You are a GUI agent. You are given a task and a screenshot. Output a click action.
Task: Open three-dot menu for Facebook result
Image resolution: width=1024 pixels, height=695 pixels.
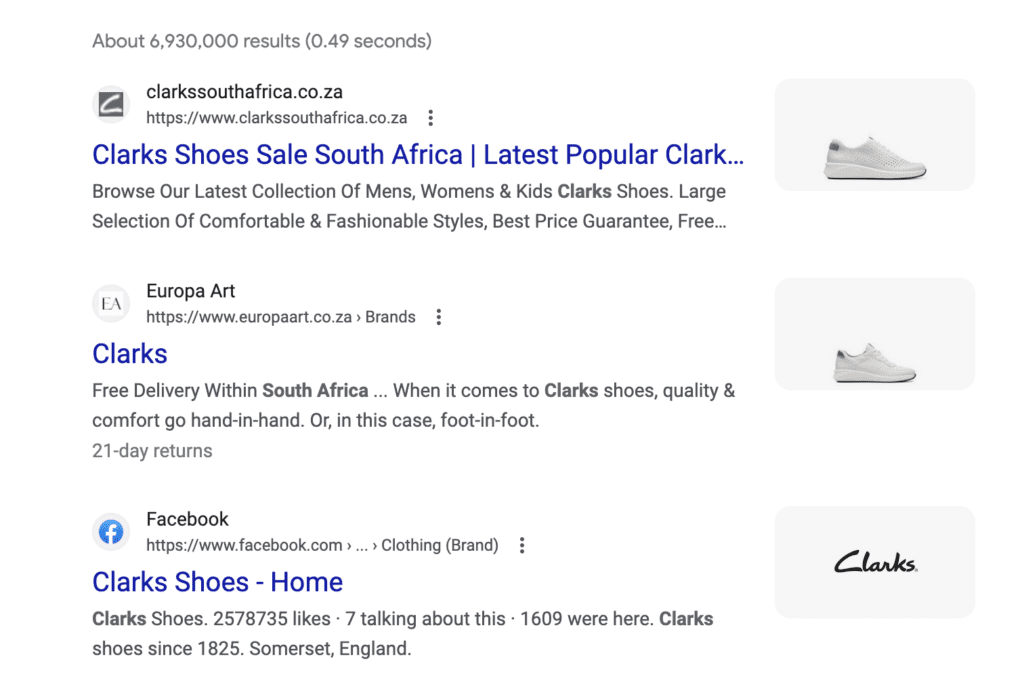coord(521,546)
